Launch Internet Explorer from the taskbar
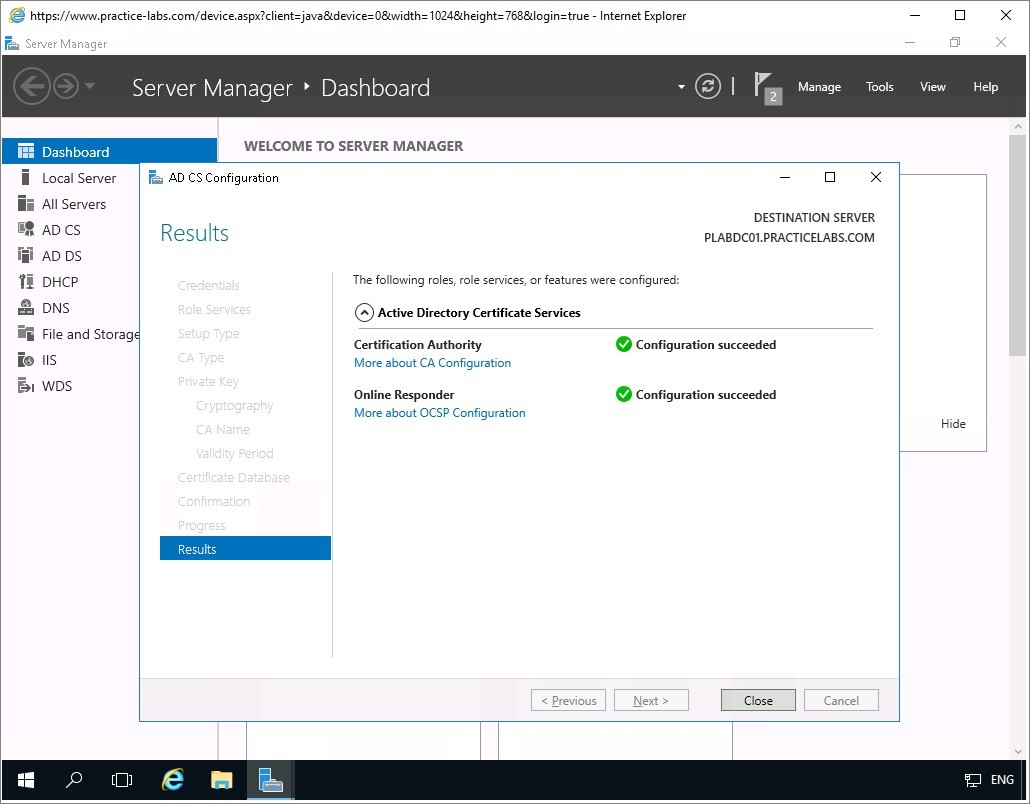This screenshot has width=1030, height=804. pyautogui.click(x=173, y=780)
